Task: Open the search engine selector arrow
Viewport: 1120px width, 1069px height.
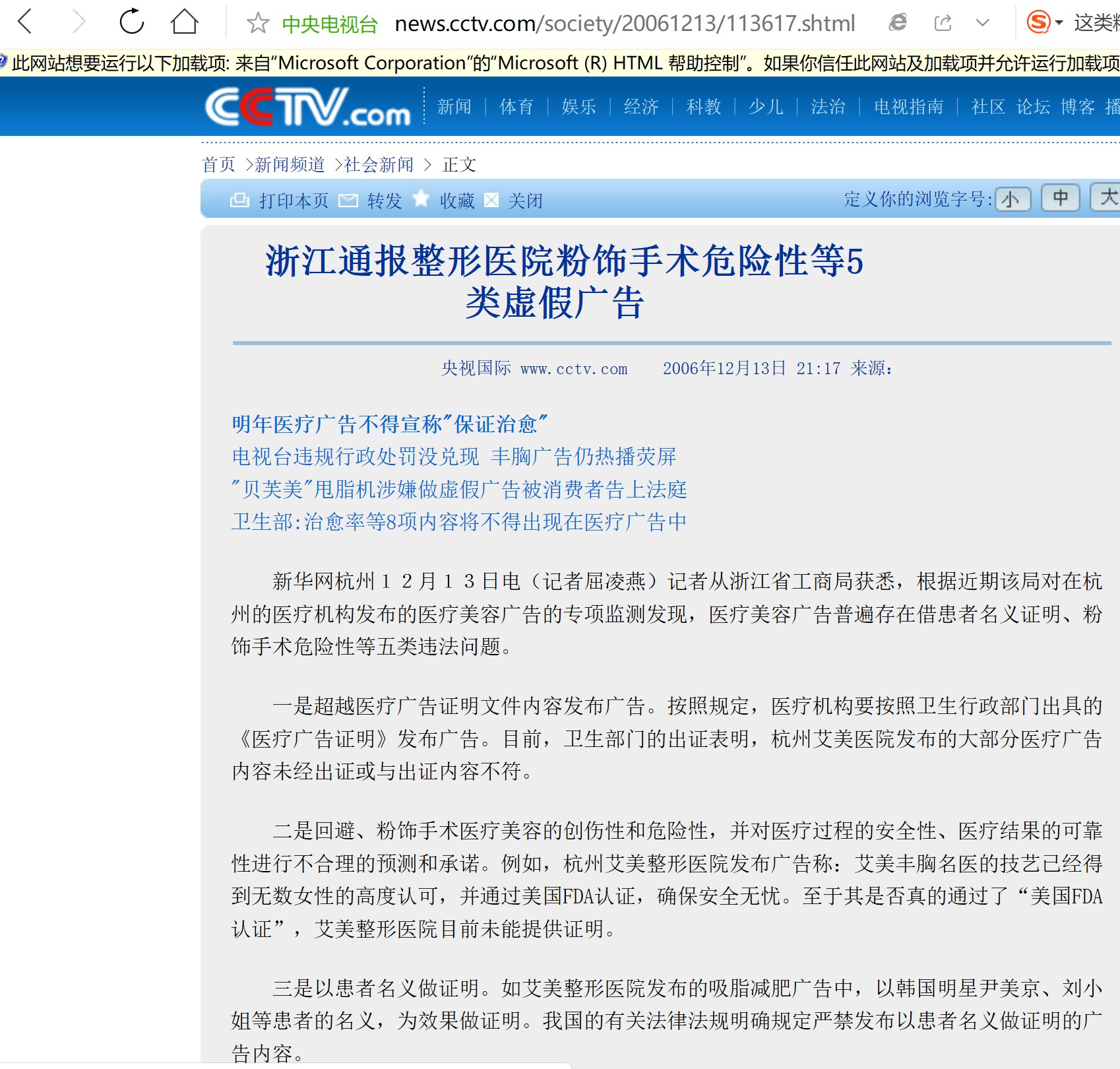Action: [x=1059, y=23]
